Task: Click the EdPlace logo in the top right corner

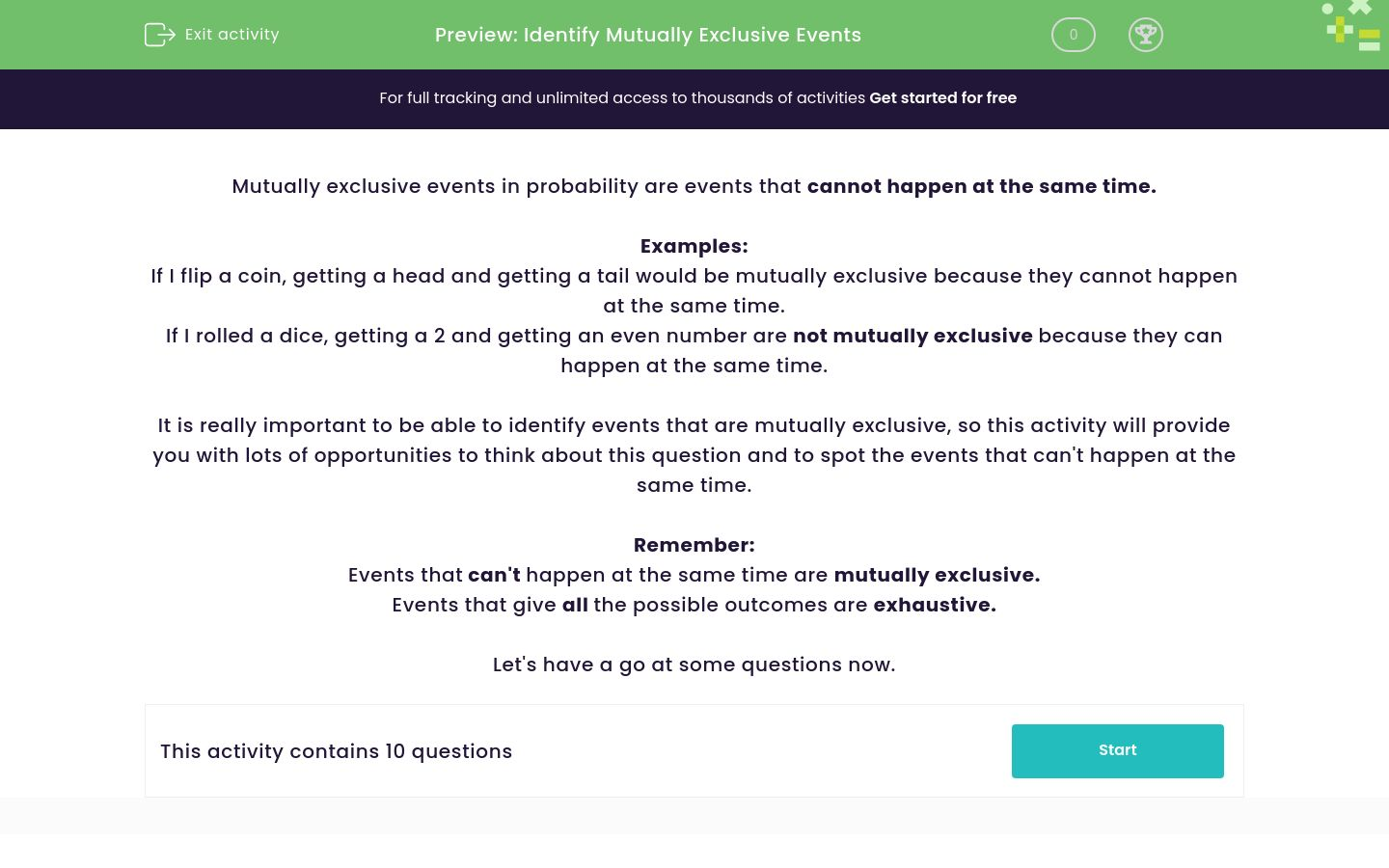Action: click(x=1350, y=26)
